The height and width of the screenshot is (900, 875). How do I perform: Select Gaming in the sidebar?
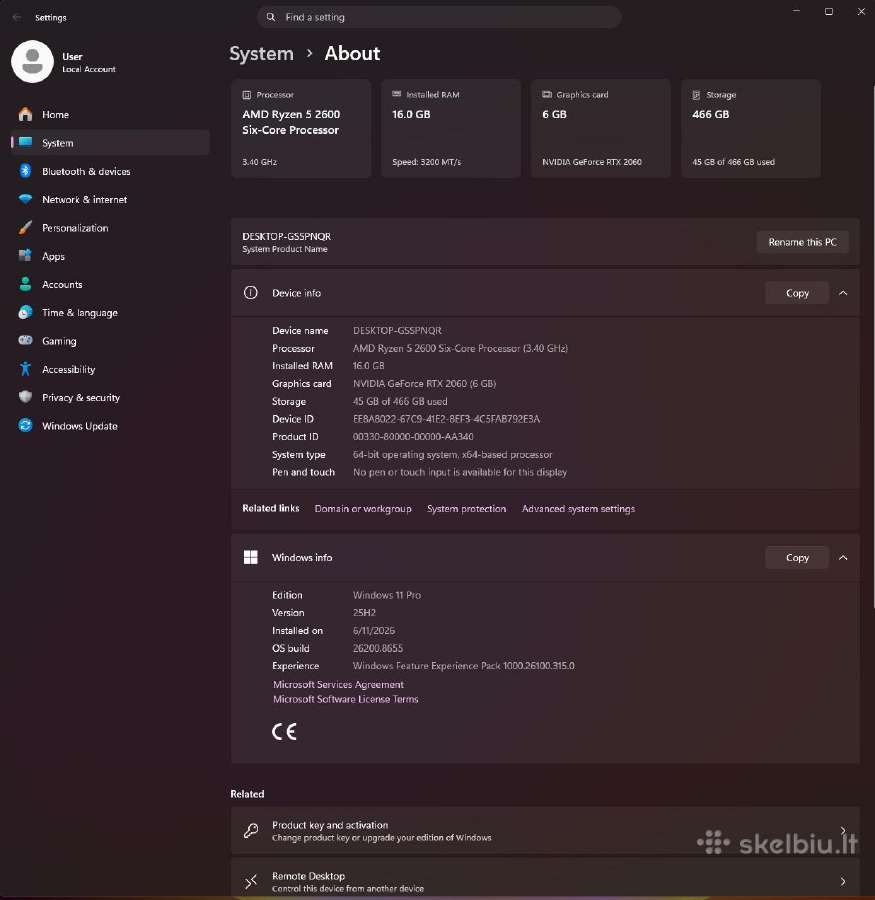point(110,341)
